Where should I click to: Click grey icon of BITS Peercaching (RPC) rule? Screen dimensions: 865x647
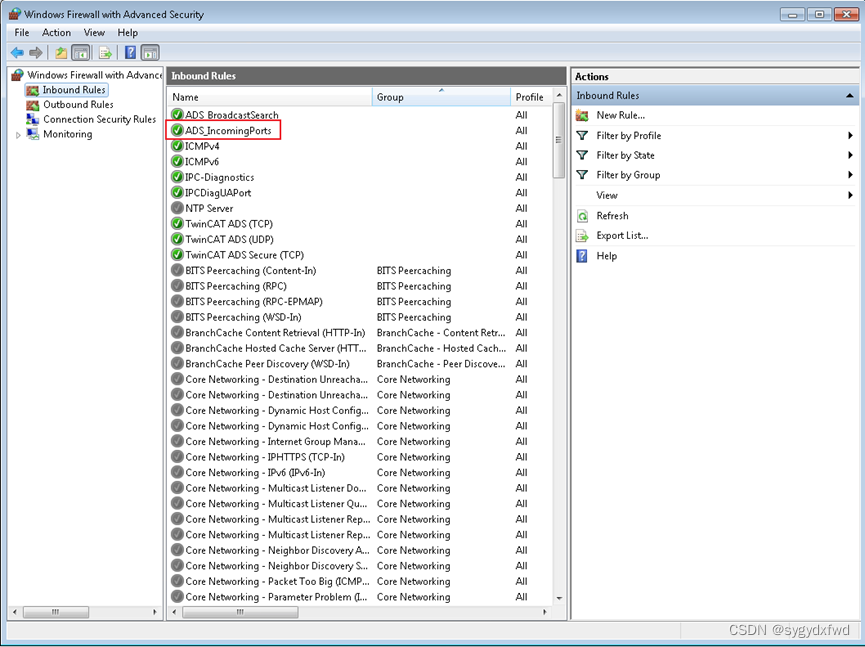tap(177, 286)
